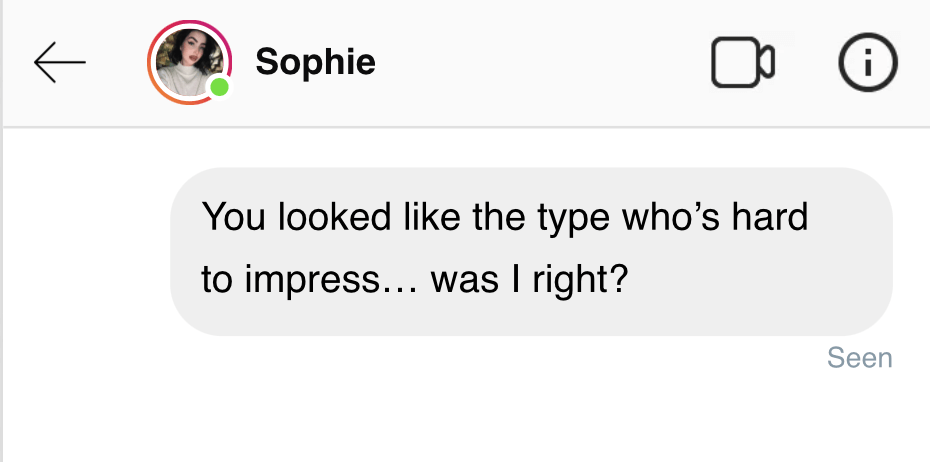Return to inbox with back arrow
Screen dimensions: 930x462
59,62
